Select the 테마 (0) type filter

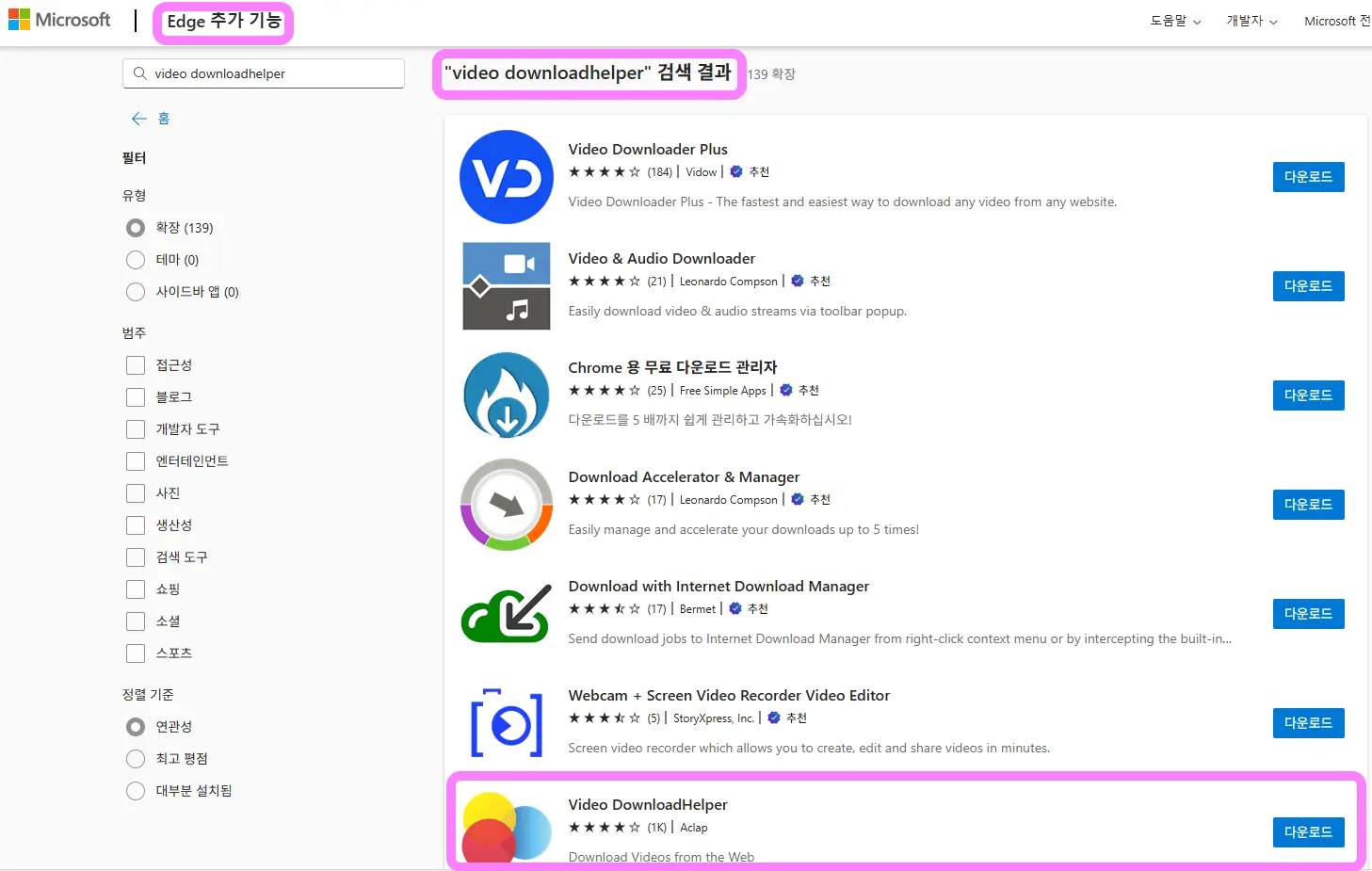point(136,260)
